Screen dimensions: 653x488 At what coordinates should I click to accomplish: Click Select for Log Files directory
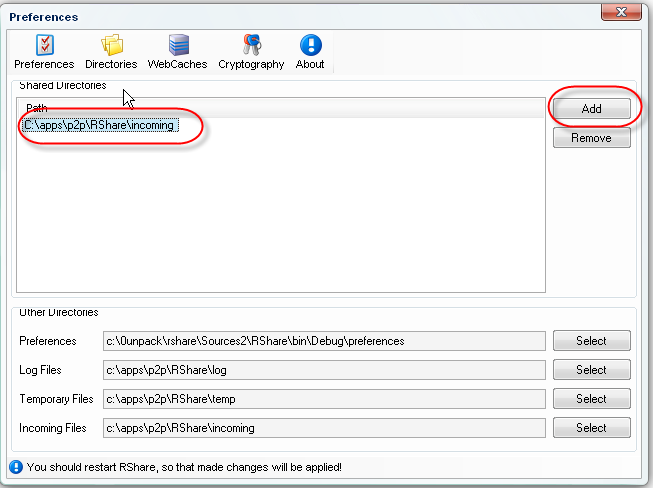(591, 370)
